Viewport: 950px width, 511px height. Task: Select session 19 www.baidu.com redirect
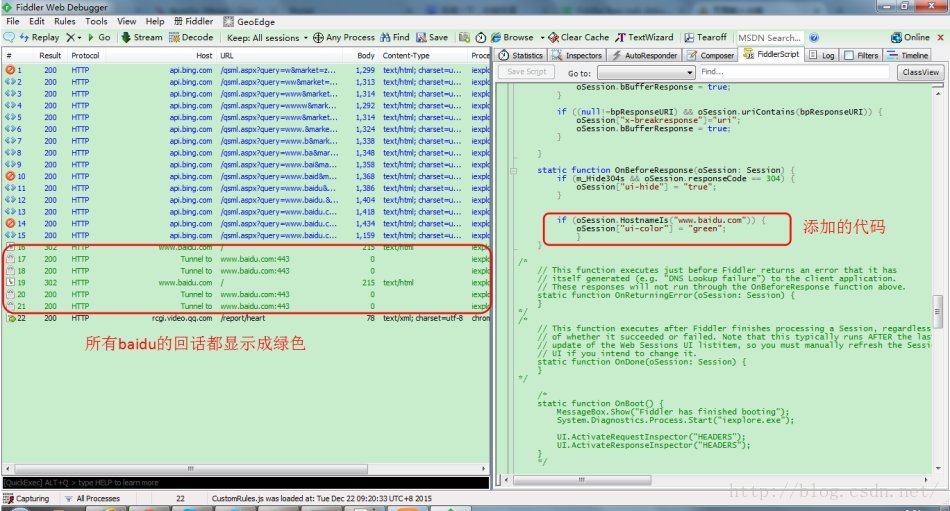[245, 282]
